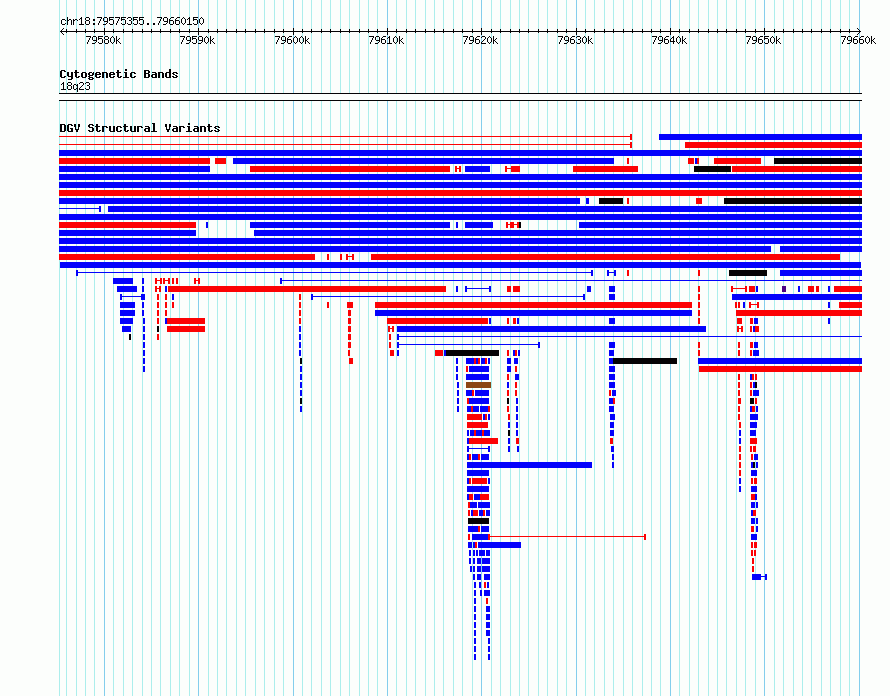Select the 79610k ruler tick label
890x696 pixels.
tap(386, 40)
